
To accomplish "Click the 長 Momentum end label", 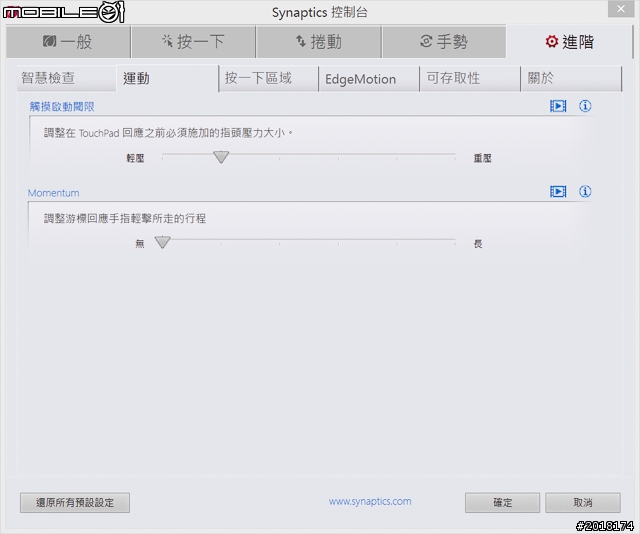I will point(478,244).
